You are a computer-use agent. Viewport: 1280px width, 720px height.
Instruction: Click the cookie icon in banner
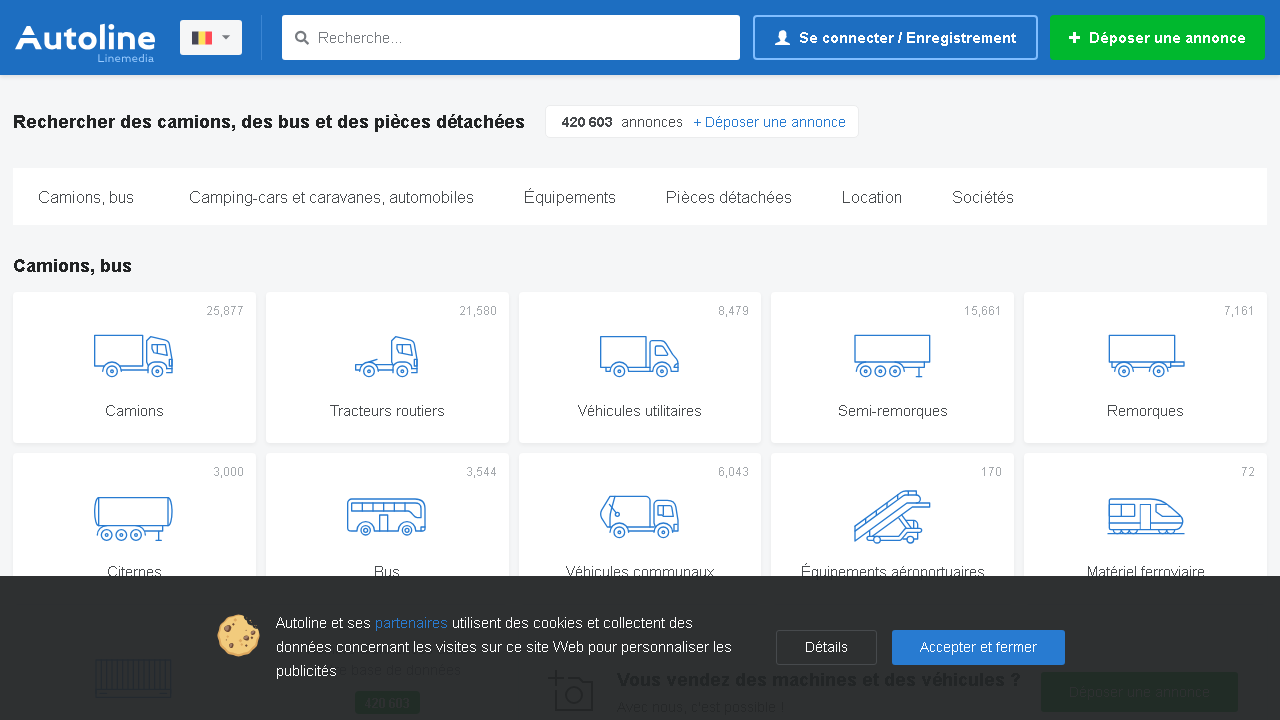click(238, 635)
